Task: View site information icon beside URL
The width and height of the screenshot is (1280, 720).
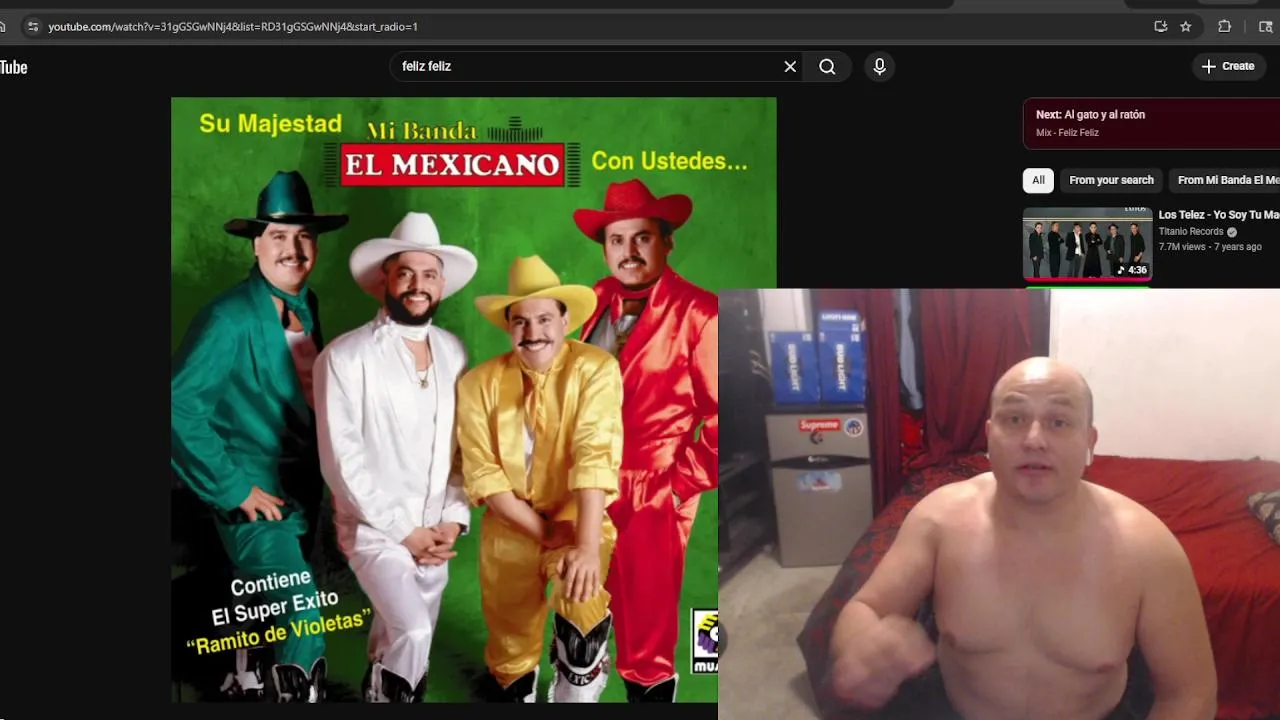Action: [x=32, y=26]
